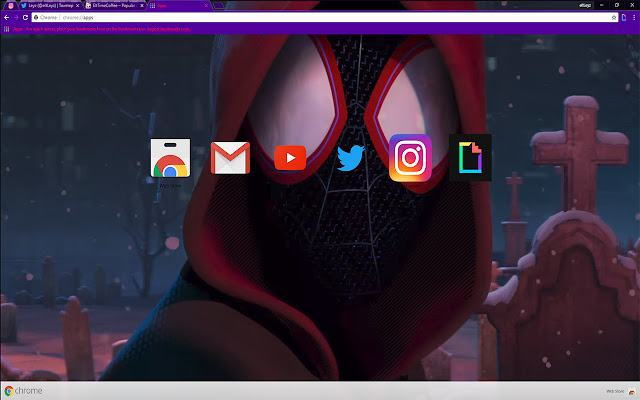Switch to the Twitter tab
The height and width of the screenshot is (400, 640).
pyautogui.click(x=49, y=6)
